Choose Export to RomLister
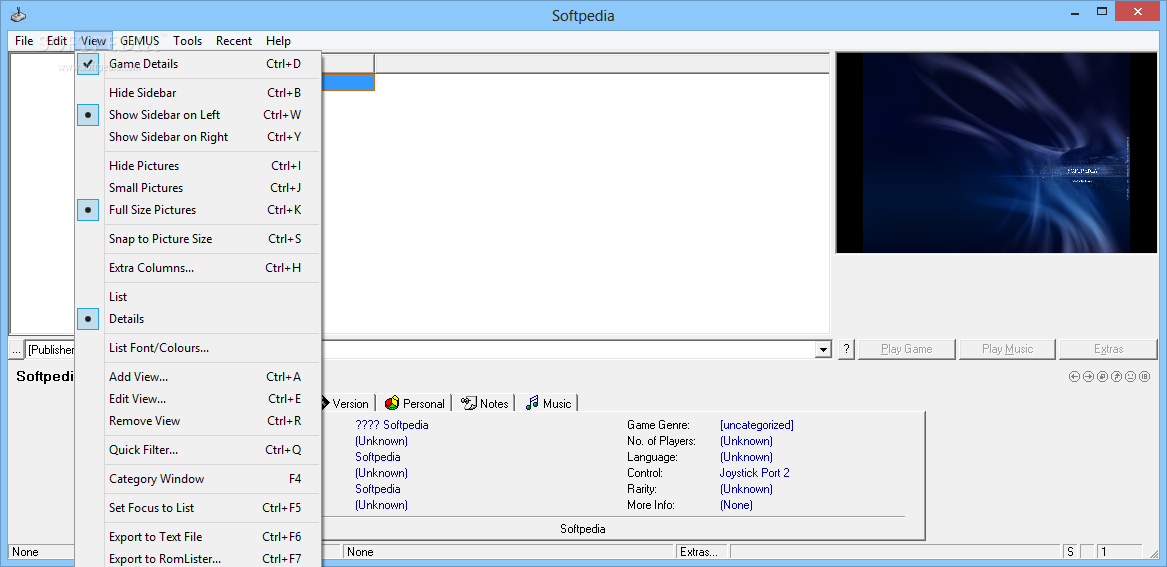Image resolution: width=1167 pixels, height=567 pixels. pyautogui.click(x=199, y=559)
